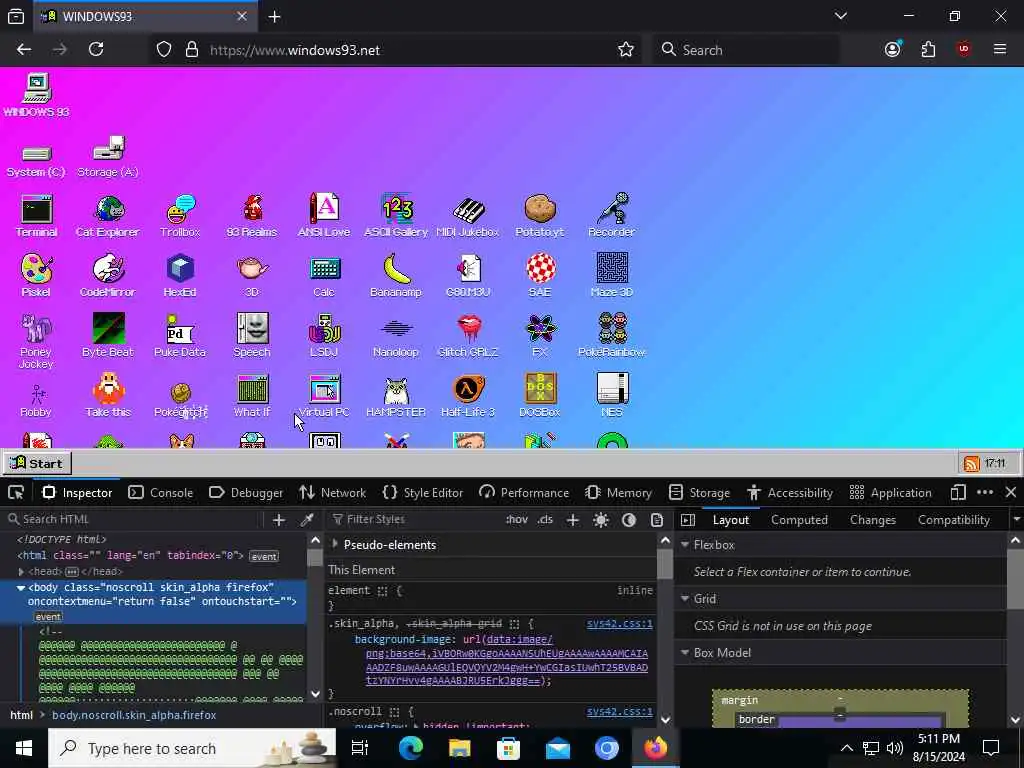The image size is (1024, 768).
Task: Open the 3D teapot icon
Action: coord(252,275)
